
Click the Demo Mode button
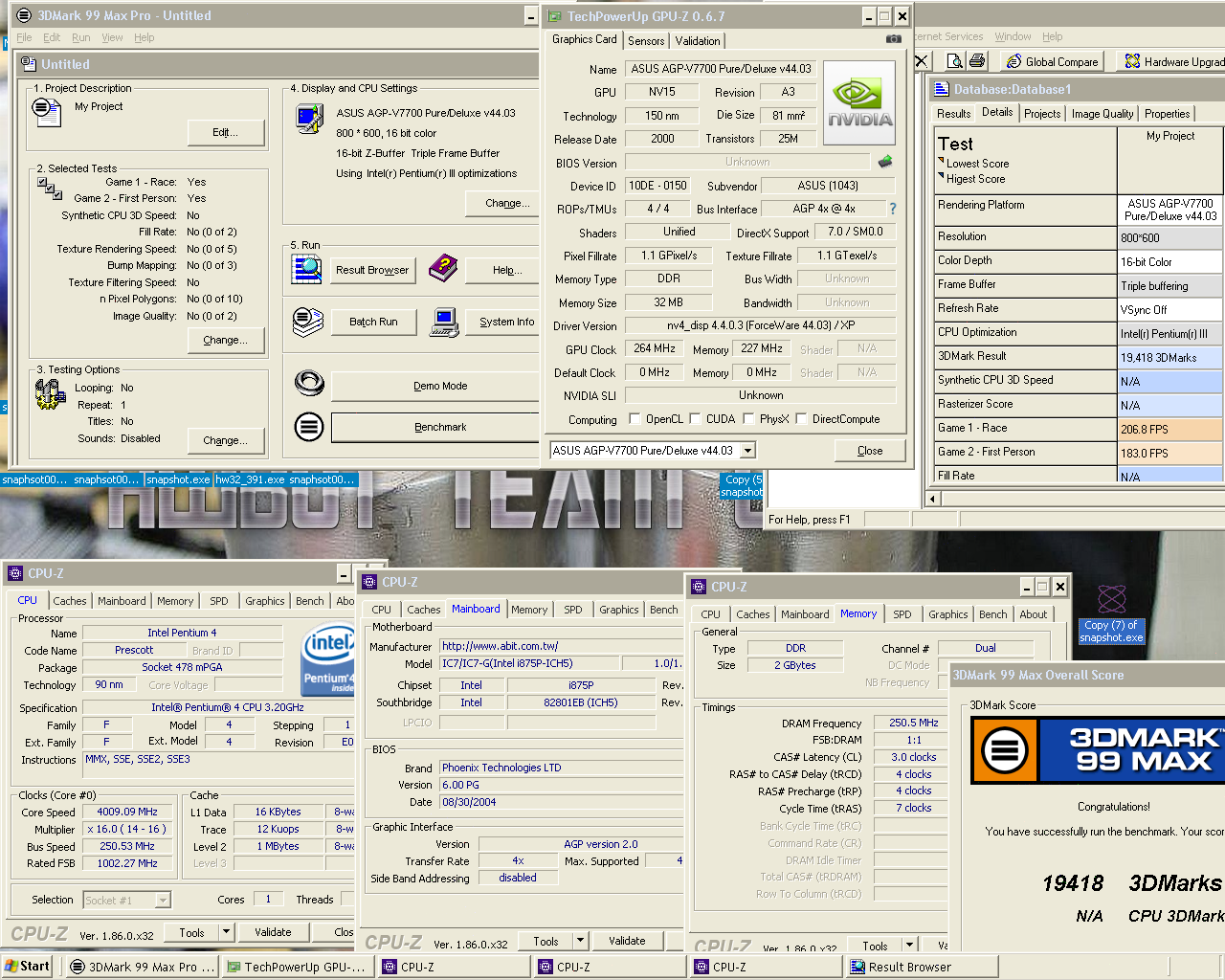tap(436, 386)
